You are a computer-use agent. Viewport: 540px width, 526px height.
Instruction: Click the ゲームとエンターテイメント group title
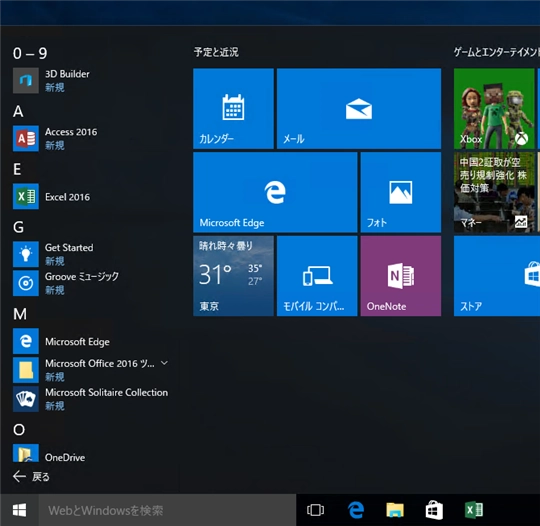(497, 52)
